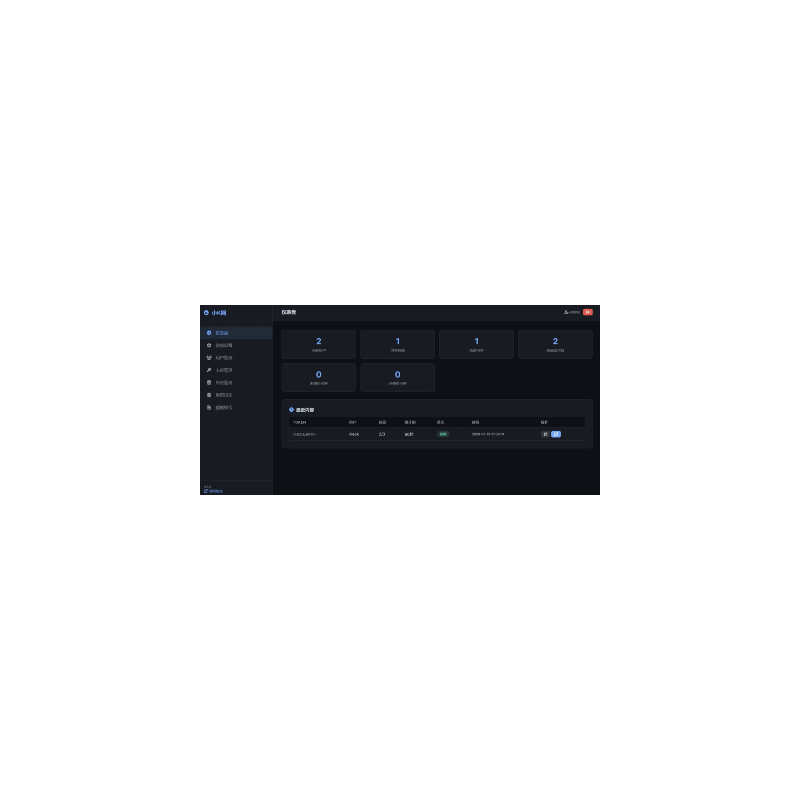Screen dimensions: 800x800
Task: Click the first stat card showing 2
Action: coord(318,344)
